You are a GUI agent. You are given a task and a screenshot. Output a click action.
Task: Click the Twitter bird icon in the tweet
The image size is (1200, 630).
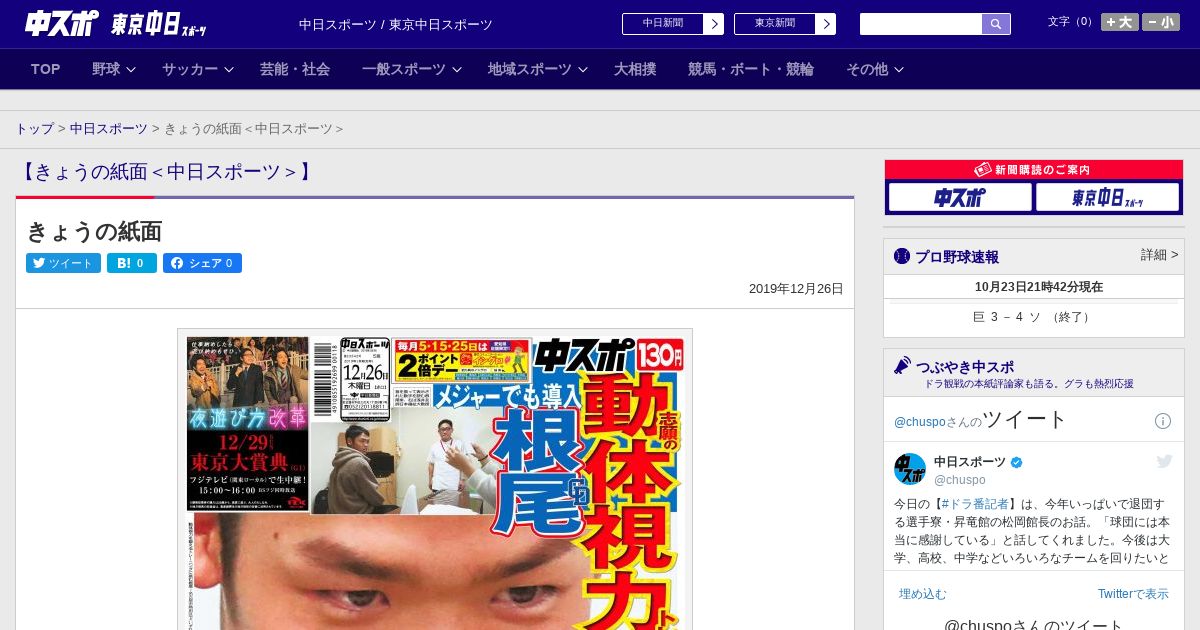[1165, 461]
